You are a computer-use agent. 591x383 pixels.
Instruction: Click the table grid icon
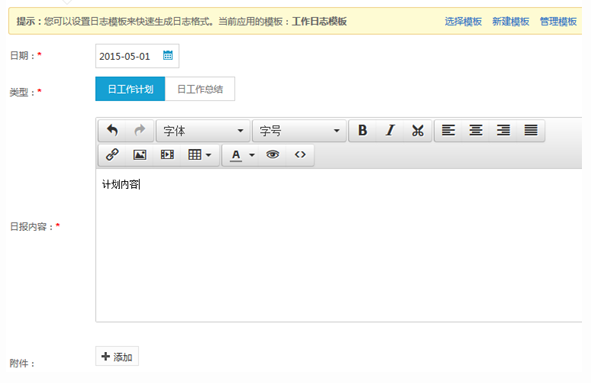coord(194,155)
